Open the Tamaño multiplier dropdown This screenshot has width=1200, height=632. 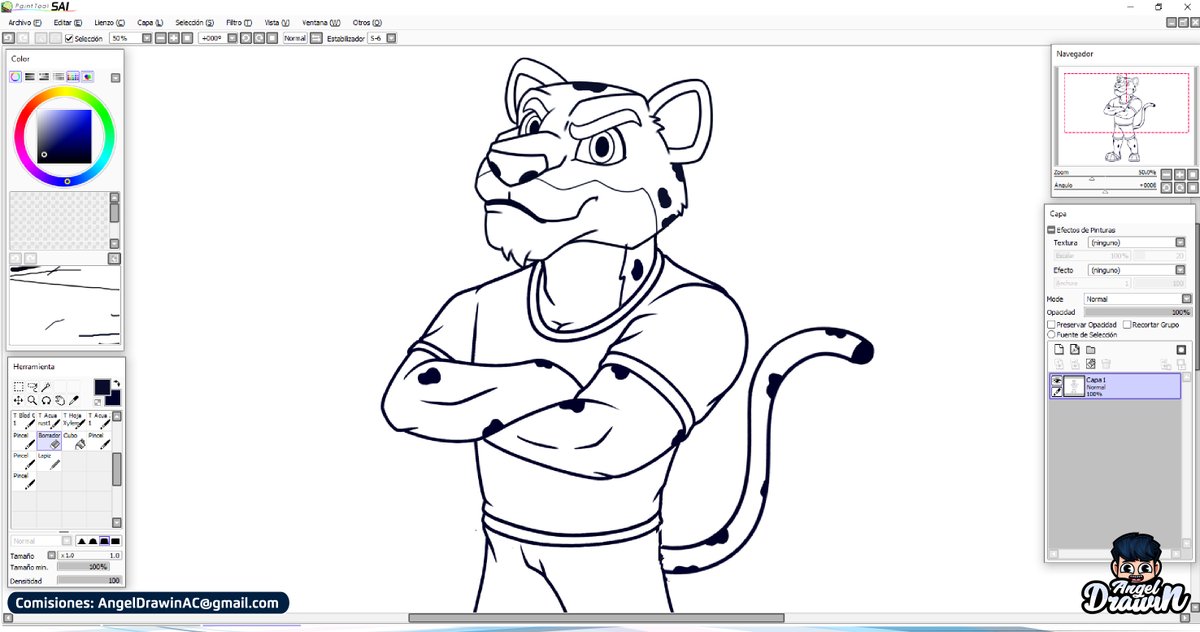pos(52,555)
